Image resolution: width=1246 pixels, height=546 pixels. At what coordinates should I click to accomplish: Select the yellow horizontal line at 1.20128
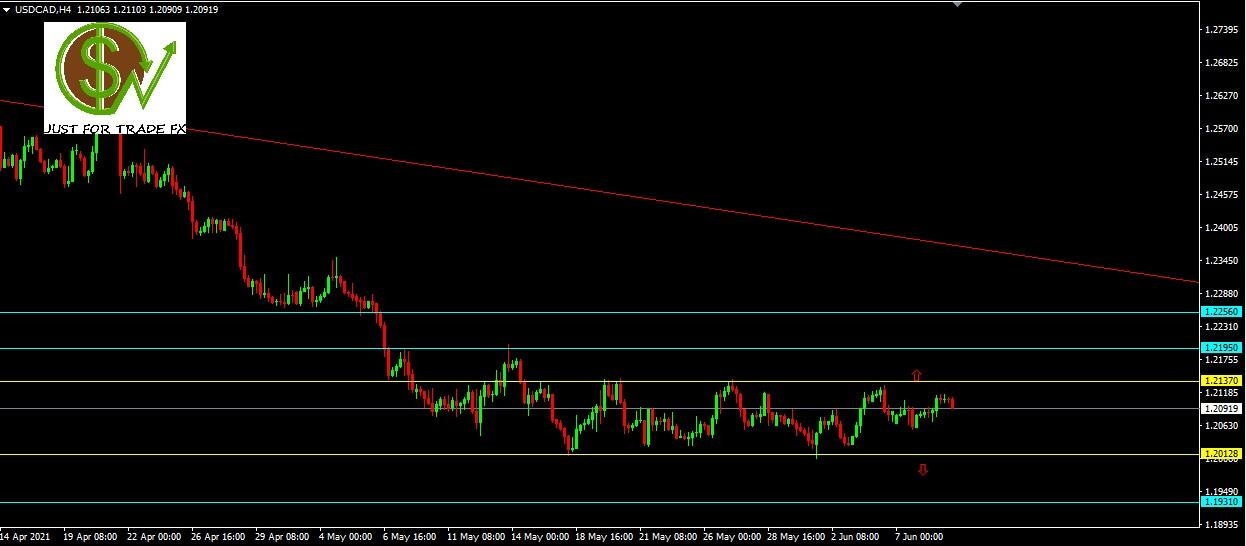click(598, 454)
